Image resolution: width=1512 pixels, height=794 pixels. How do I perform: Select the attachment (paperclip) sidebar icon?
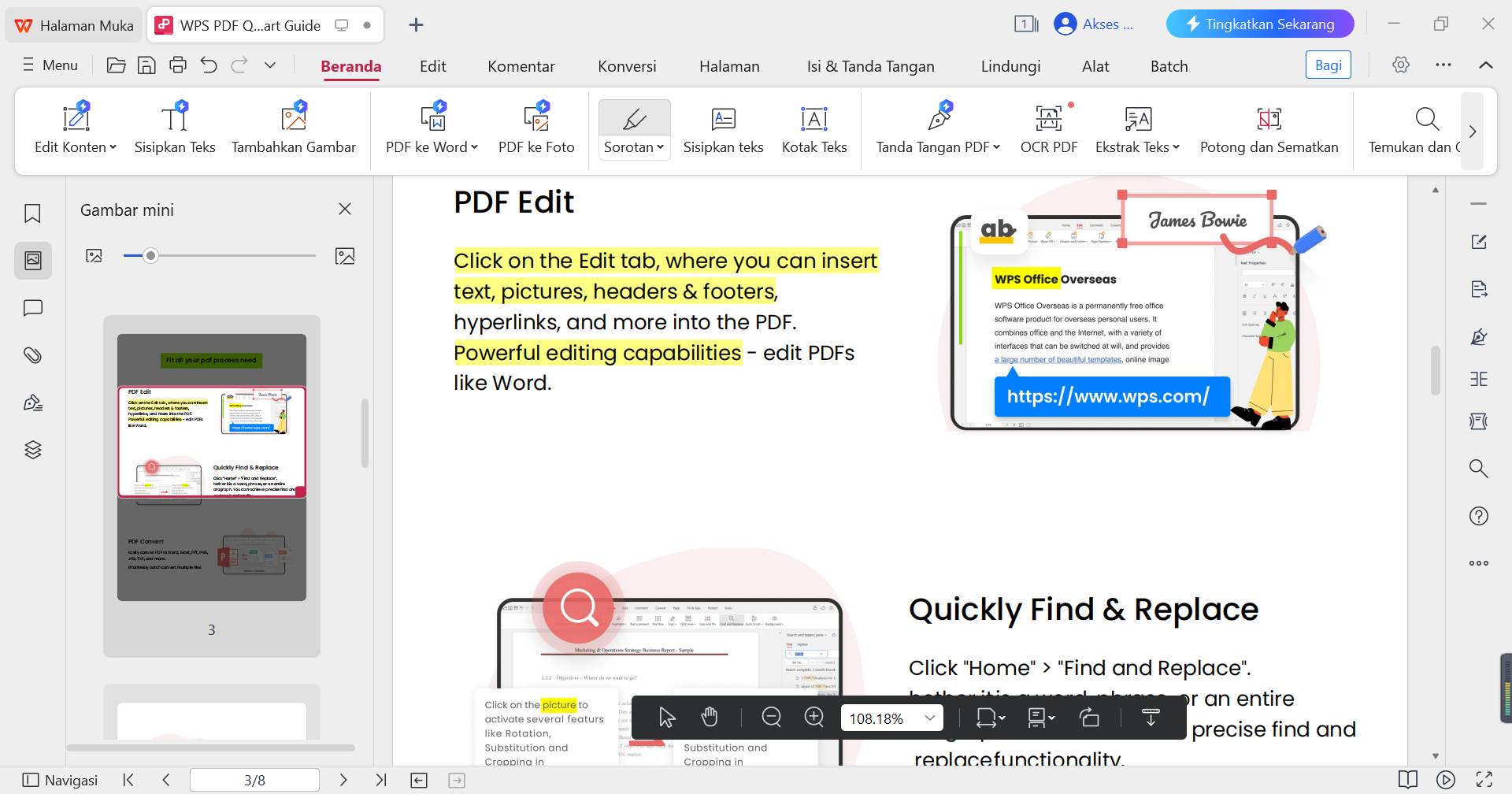[32, 354]
